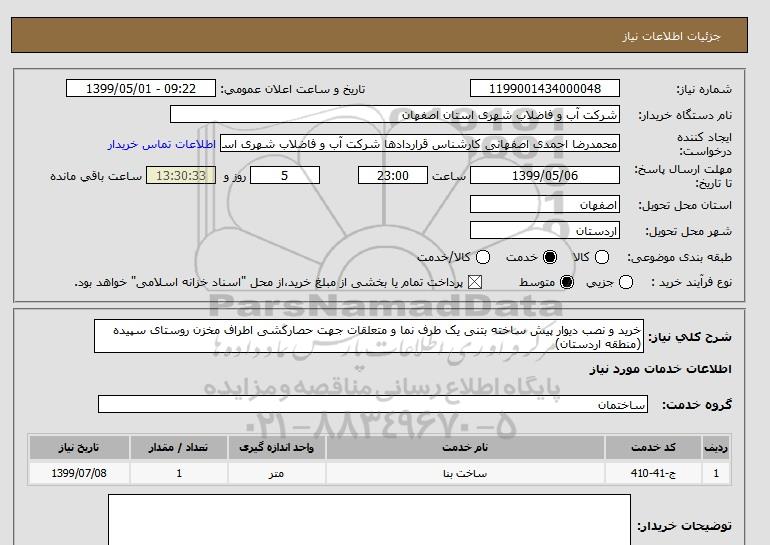Click the remaining time field 13:30:33

(181, 175)
